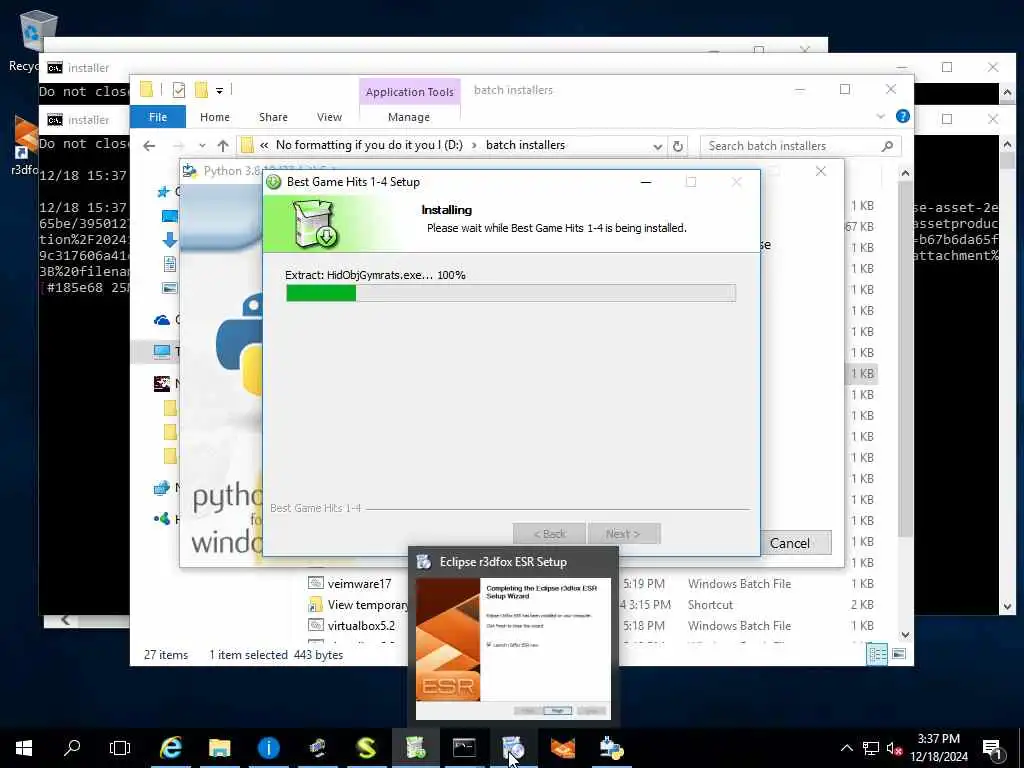This screenshot has height=768, width=1024.
Task: Open the network tray icon
Action: (871, 748)
